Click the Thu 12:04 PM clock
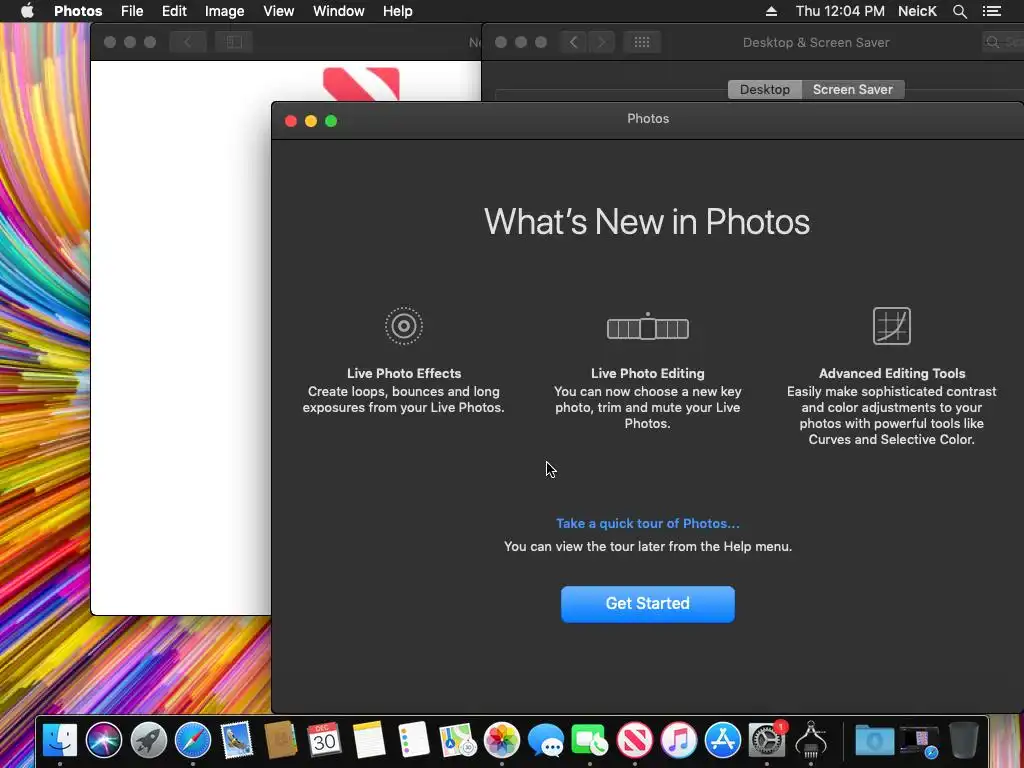Viewport: 1024px width, 768px height. click(840, 11)
